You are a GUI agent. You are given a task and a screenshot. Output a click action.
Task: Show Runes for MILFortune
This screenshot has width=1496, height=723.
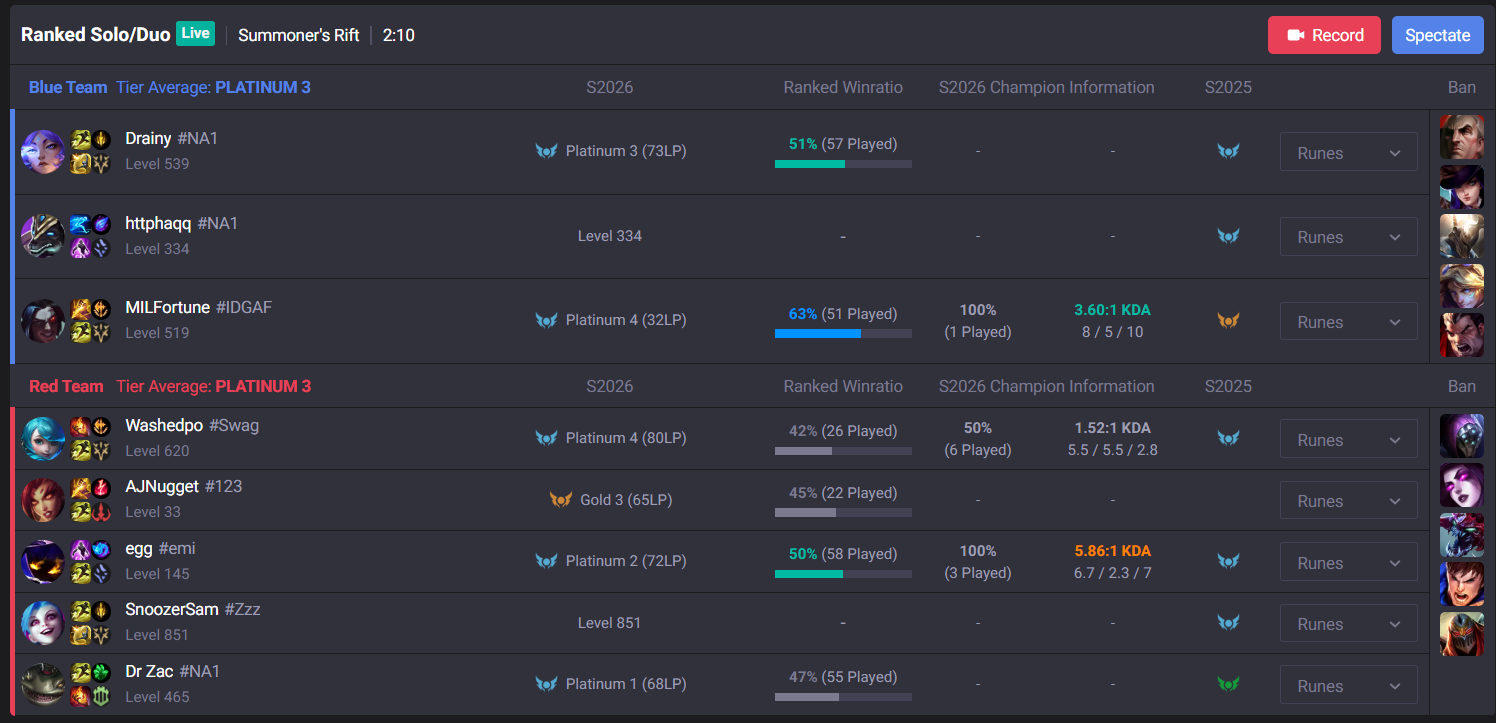(x=1349, y=322)
